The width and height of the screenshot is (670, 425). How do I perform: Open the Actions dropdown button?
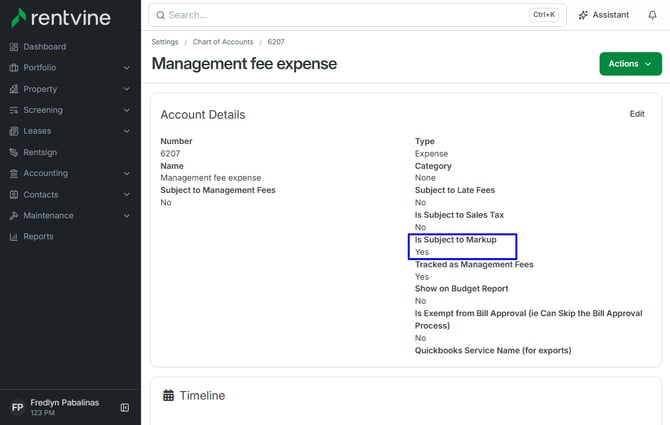(630, 64)
